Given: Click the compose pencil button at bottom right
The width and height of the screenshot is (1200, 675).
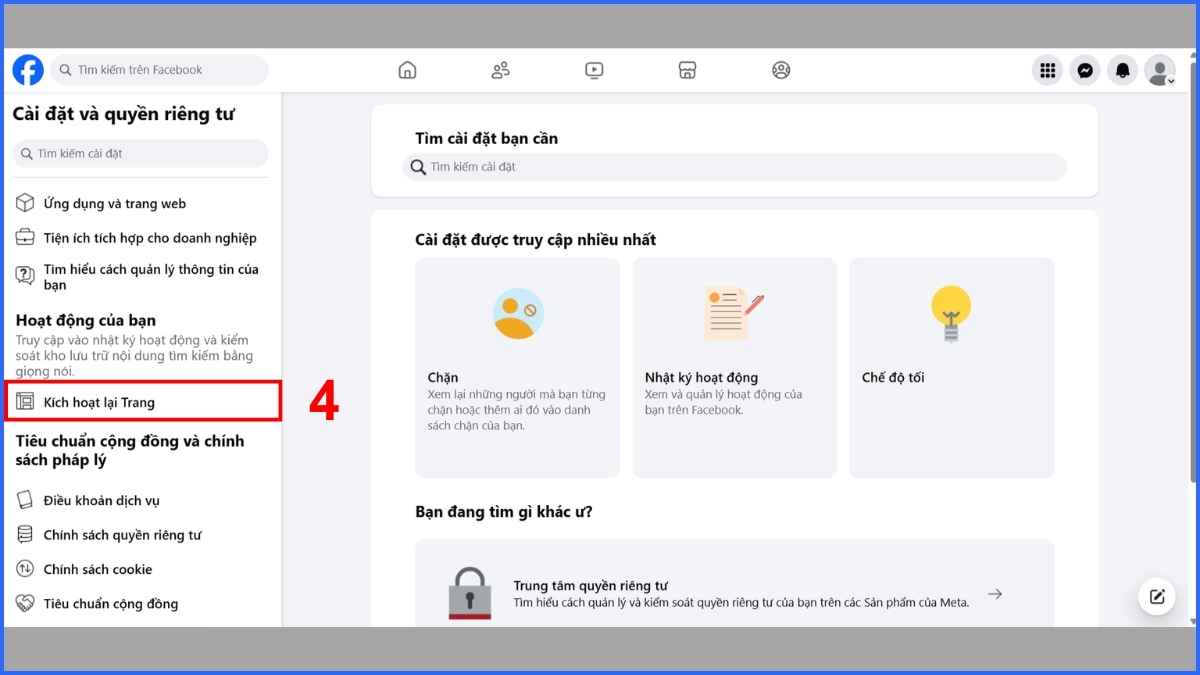Looking at the screenshot, I should [x=1157, y=596].
